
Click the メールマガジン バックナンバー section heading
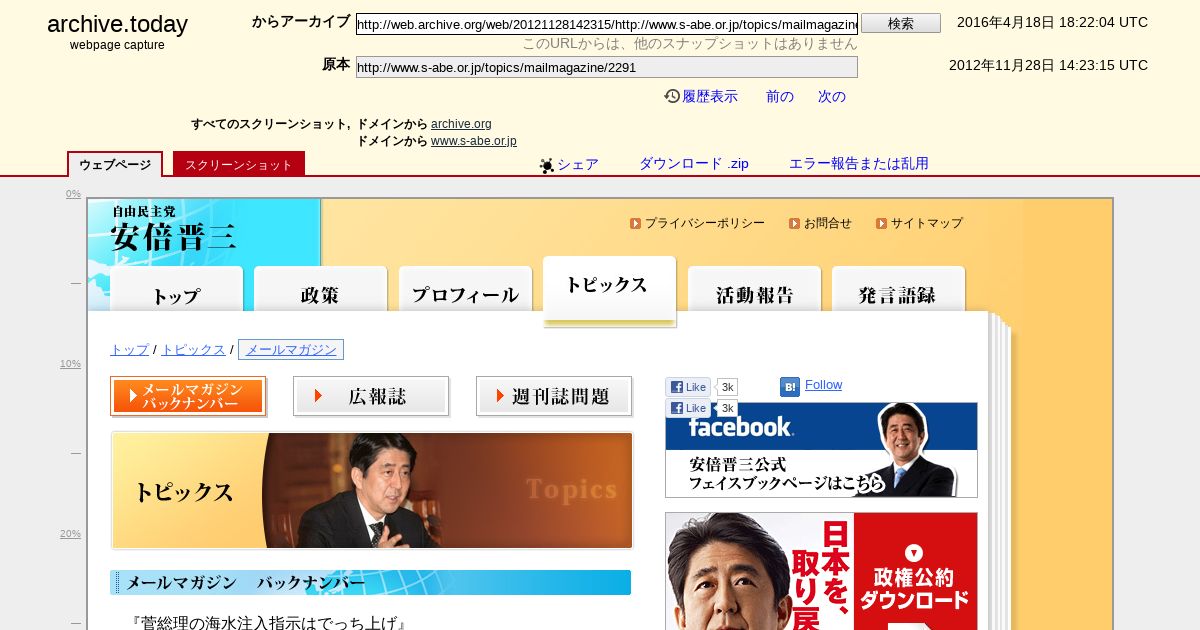coord(370,582)
